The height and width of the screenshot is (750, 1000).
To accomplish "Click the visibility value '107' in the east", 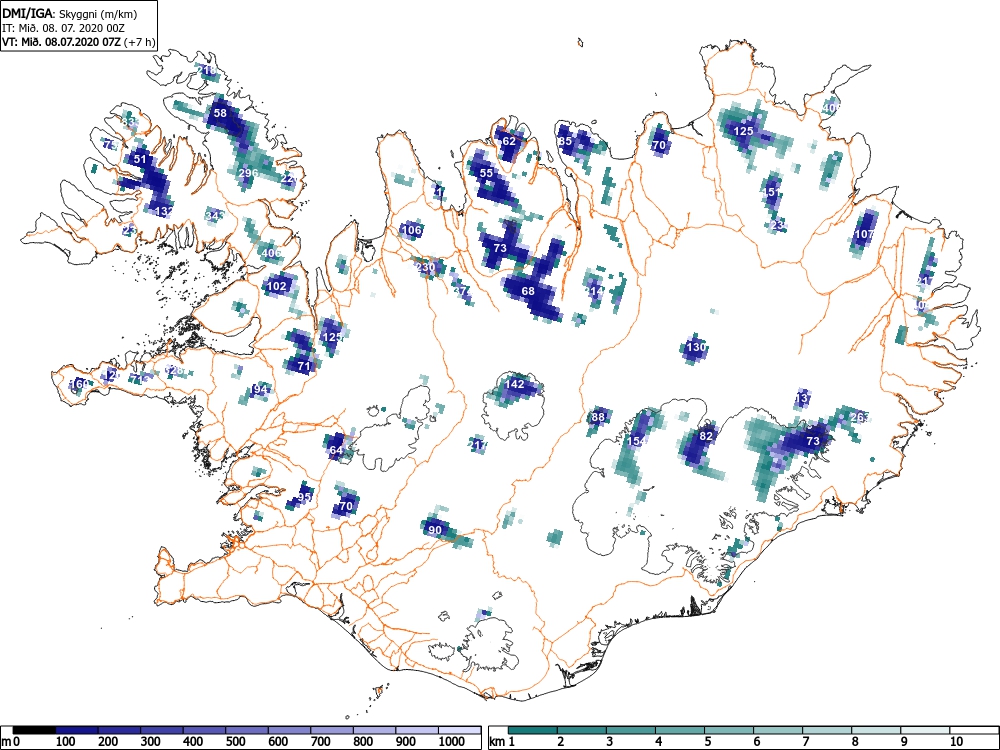I will point(864,234).
